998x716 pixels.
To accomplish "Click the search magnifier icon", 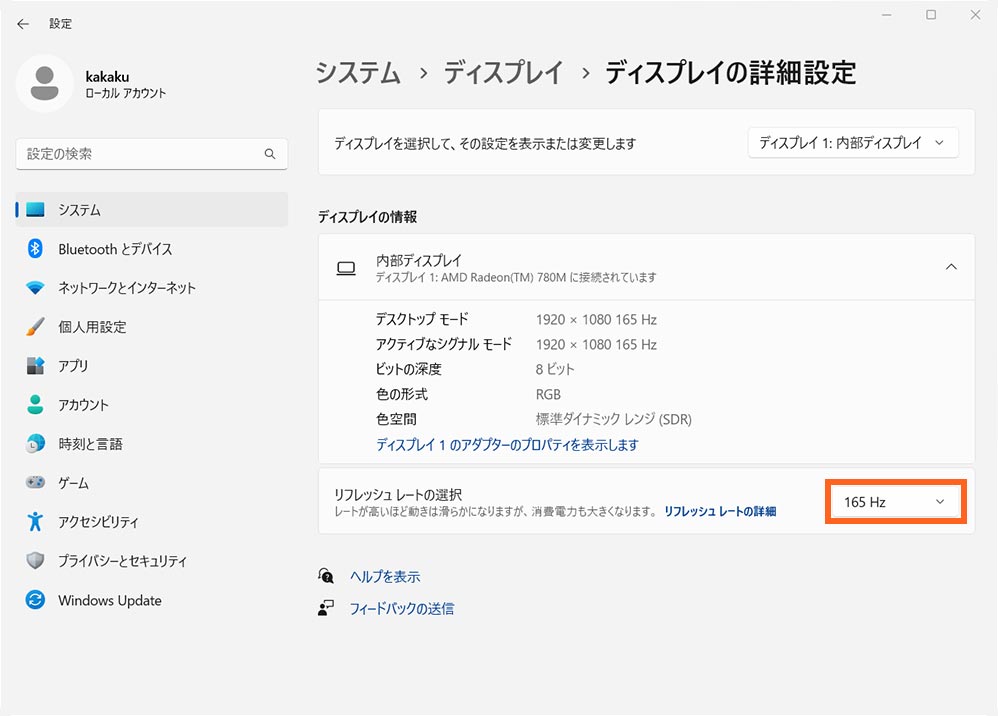I will coord(269,154).
